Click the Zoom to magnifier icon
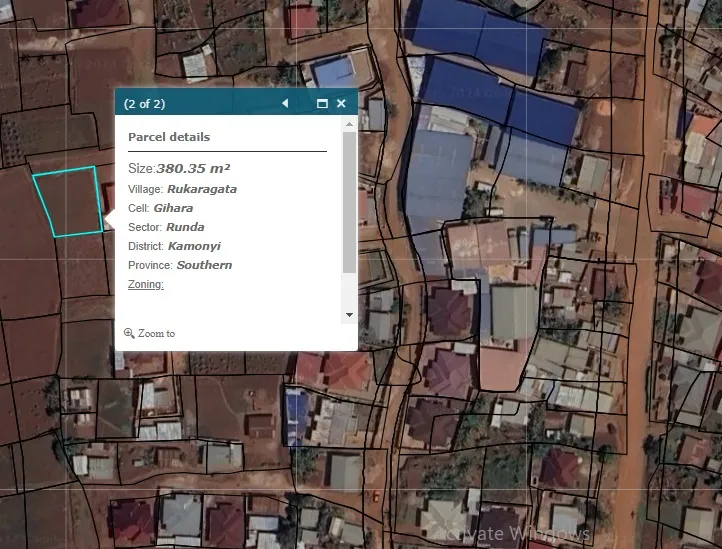 (x=129, y=333)
